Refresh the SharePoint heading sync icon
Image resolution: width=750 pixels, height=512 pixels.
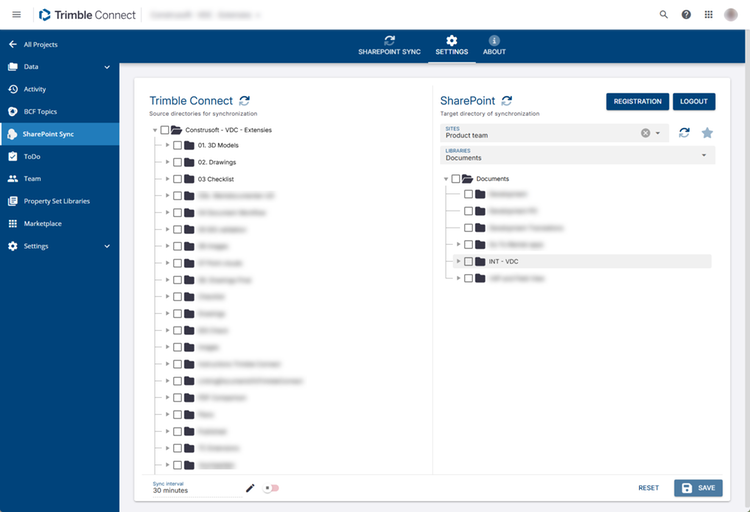(x=507, y=100)
